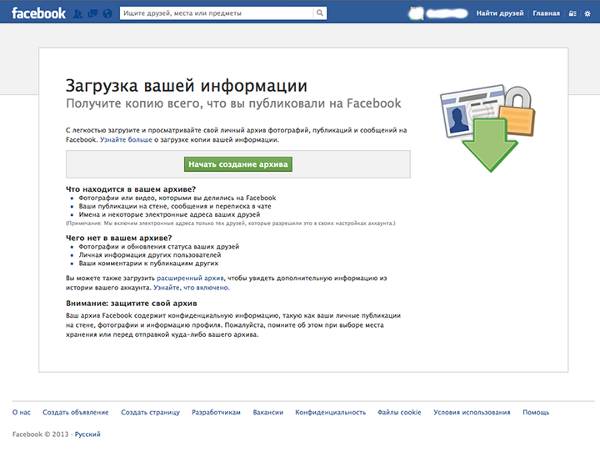600x452 pixels.
Task: Click Начать создание архива button
Action: coord(238,164)
